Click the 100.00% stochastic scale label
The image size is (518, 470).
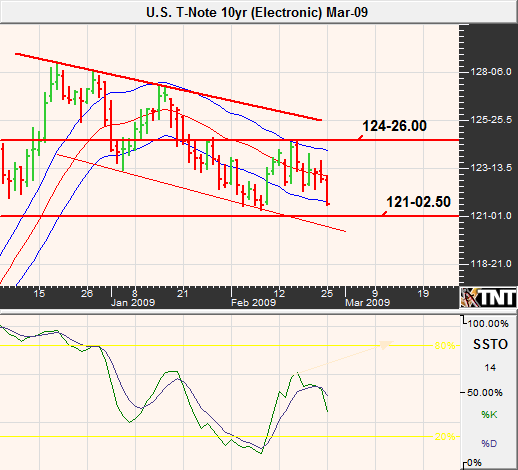pyautogui.click(x=488, y=324)
